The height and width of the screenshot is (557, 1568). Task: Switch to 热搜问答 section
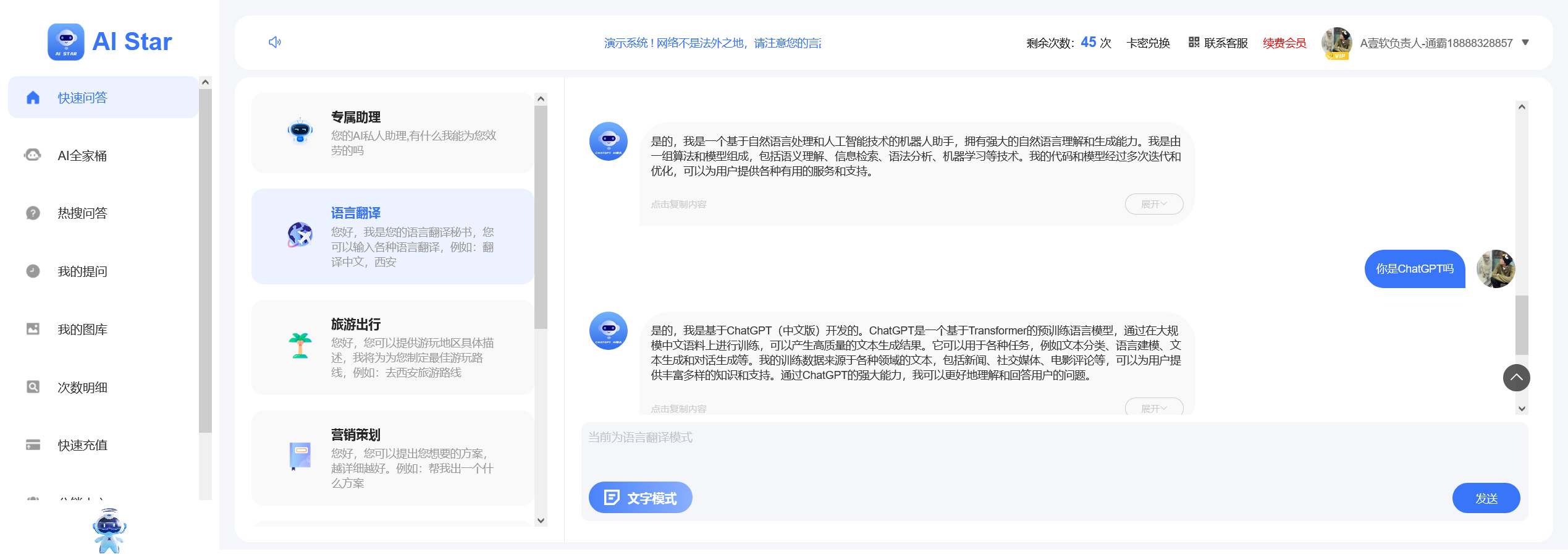coord(82,213)
